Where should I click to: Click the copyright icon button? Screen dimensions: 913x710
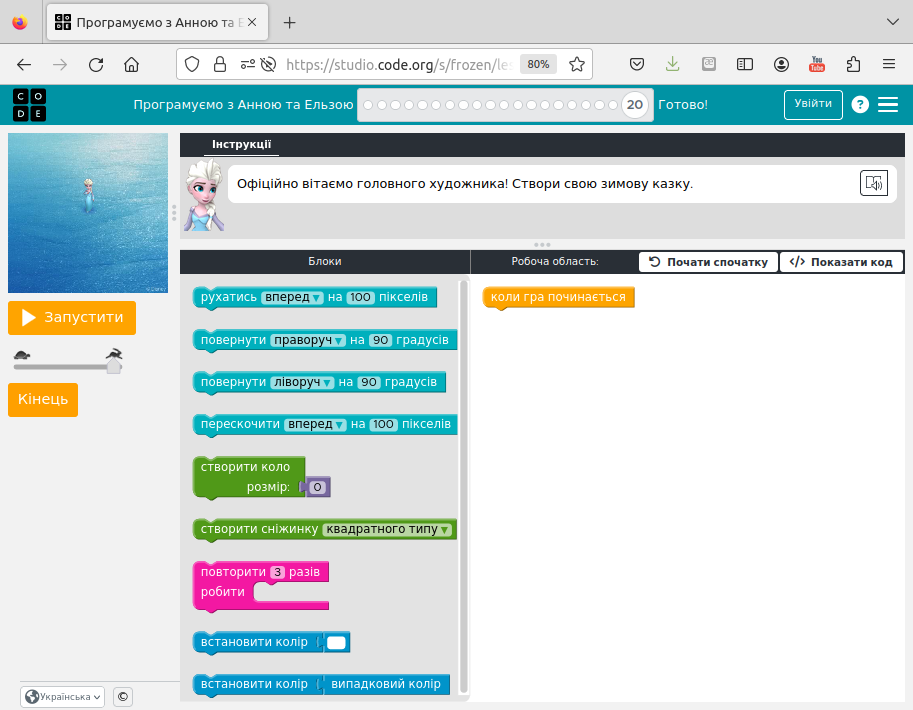point(123,697)
